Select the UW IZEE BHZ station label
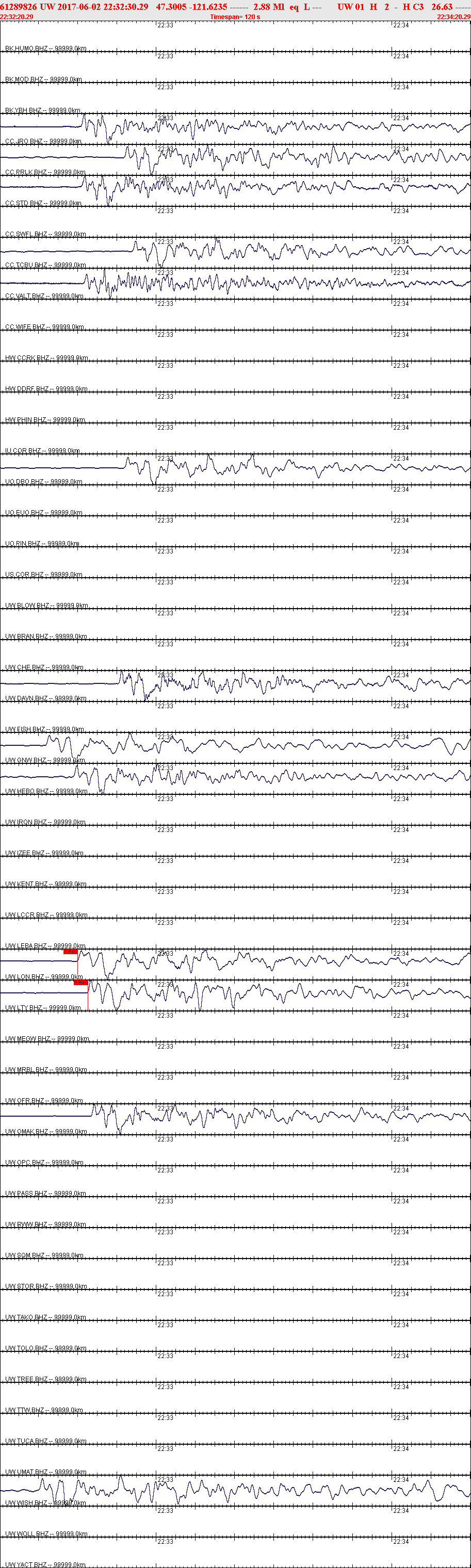 (44, 854)
